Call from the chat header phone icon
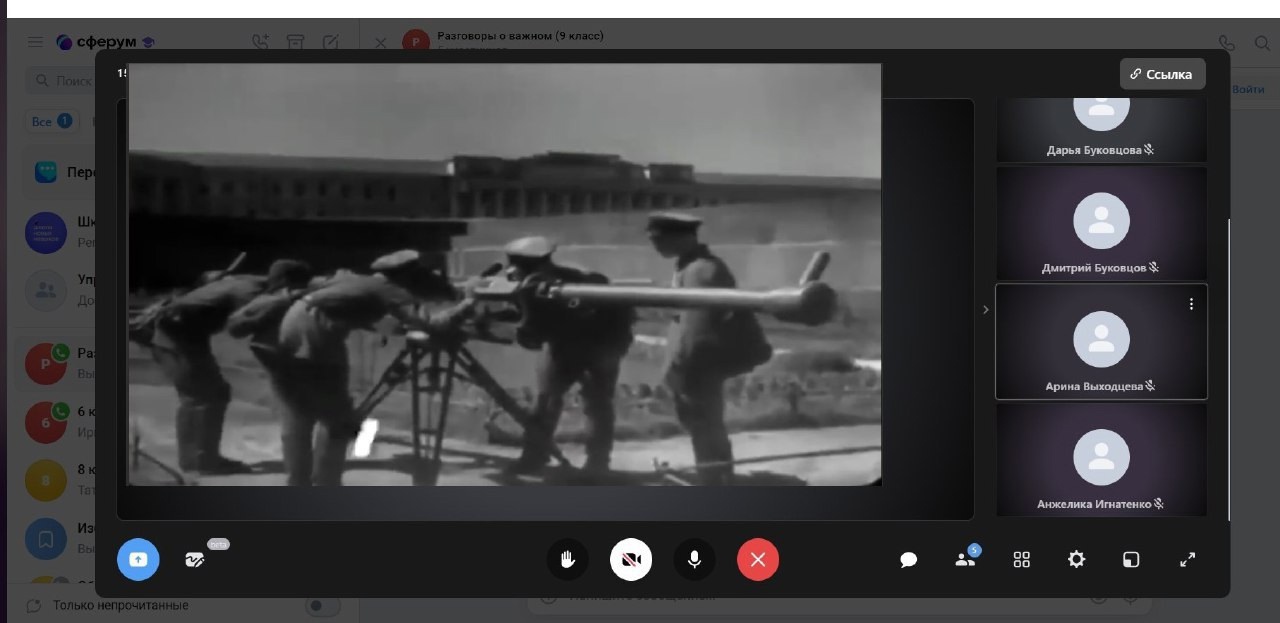 [1227, 43]
